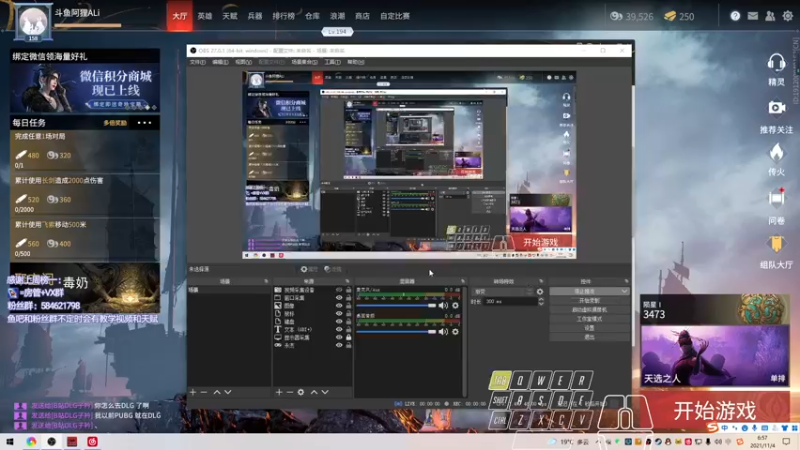Viewport: 800px width, 450px height.
Task: Toggle visibility of the 显示器采集 source
Action: pyautogui.click(x=339, y=337)
